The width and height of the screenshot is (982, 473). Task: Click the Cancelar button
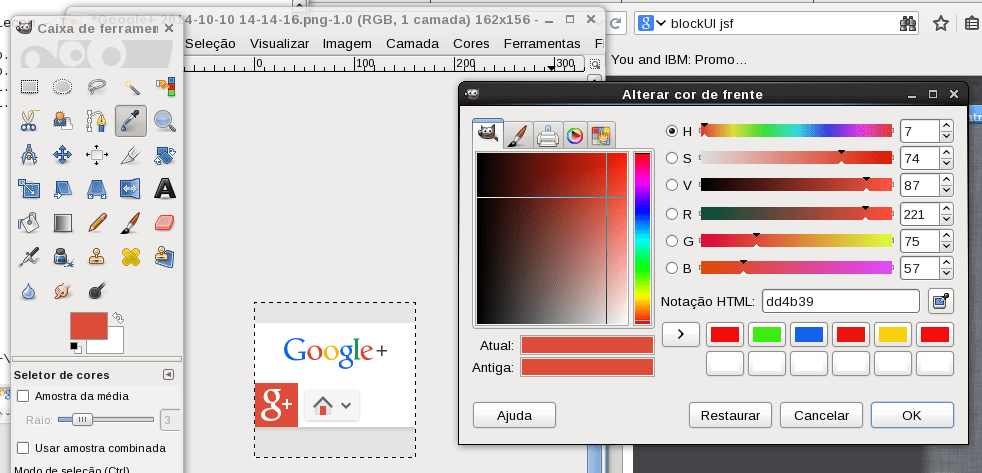coord(821,415)
